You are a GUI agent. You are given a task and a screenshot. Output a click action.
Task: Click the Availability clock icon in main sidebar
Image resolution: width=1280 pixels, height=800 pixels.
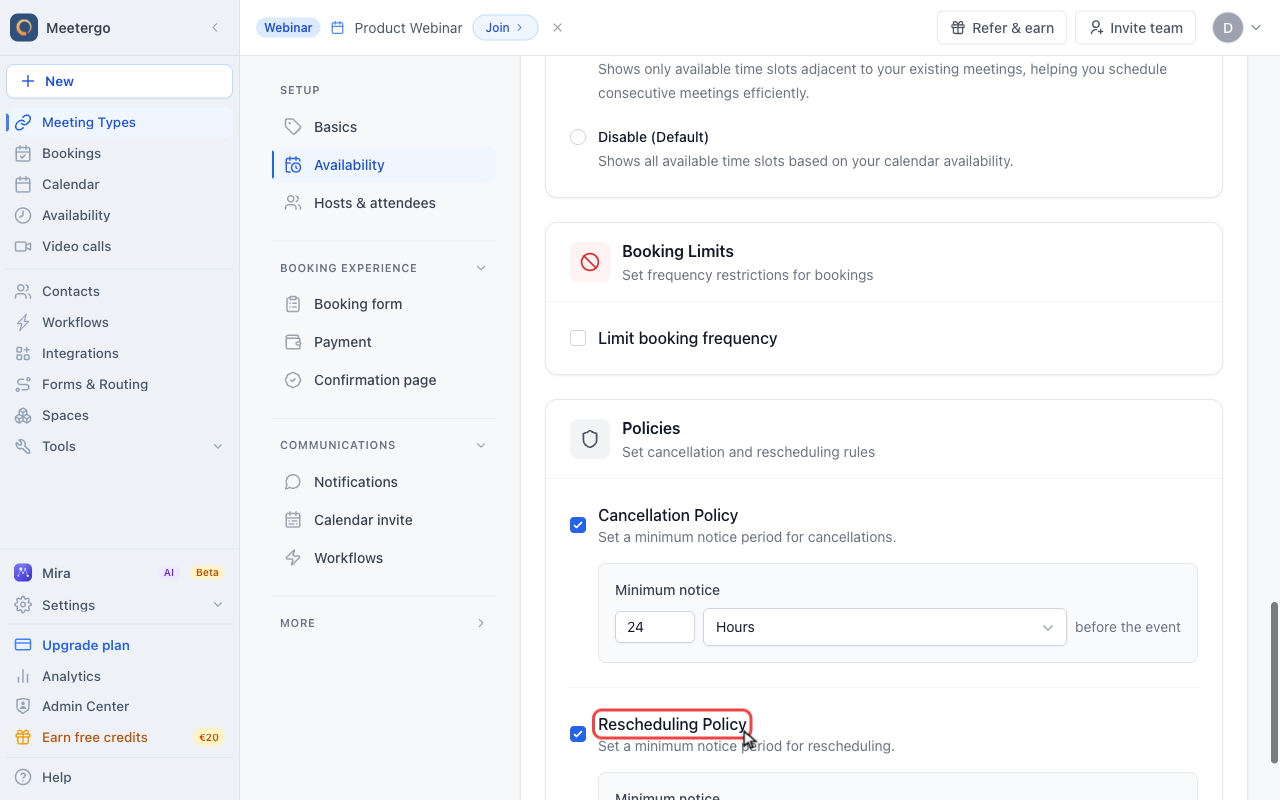pos(23,215)
